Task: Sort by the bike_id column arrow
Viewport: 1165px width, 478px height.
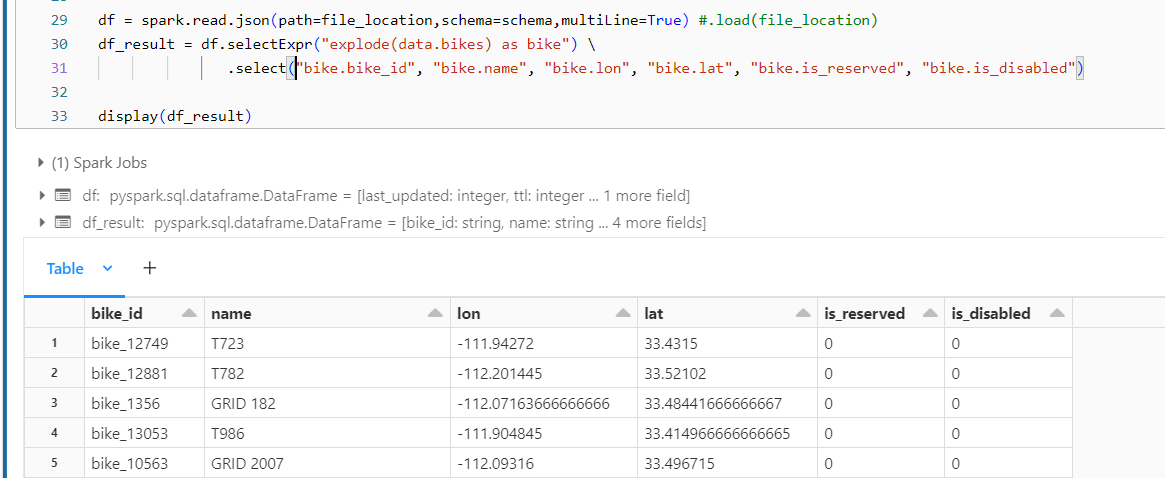Action: coord(189,314)
